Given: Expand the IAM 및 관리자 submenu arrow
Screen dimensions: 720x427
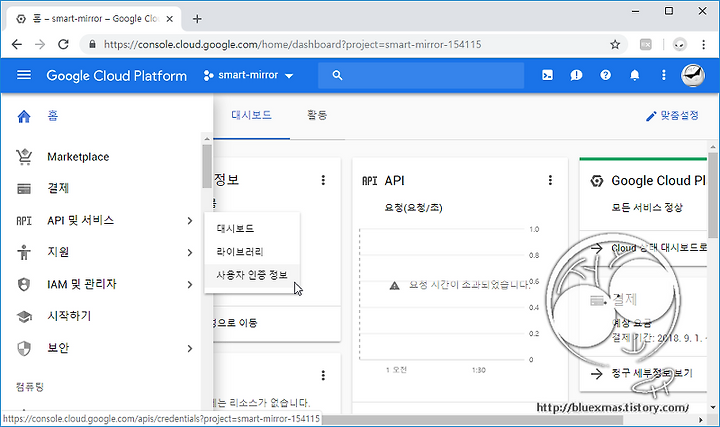Looking at the screenshot, I should (x=190, y=285).
